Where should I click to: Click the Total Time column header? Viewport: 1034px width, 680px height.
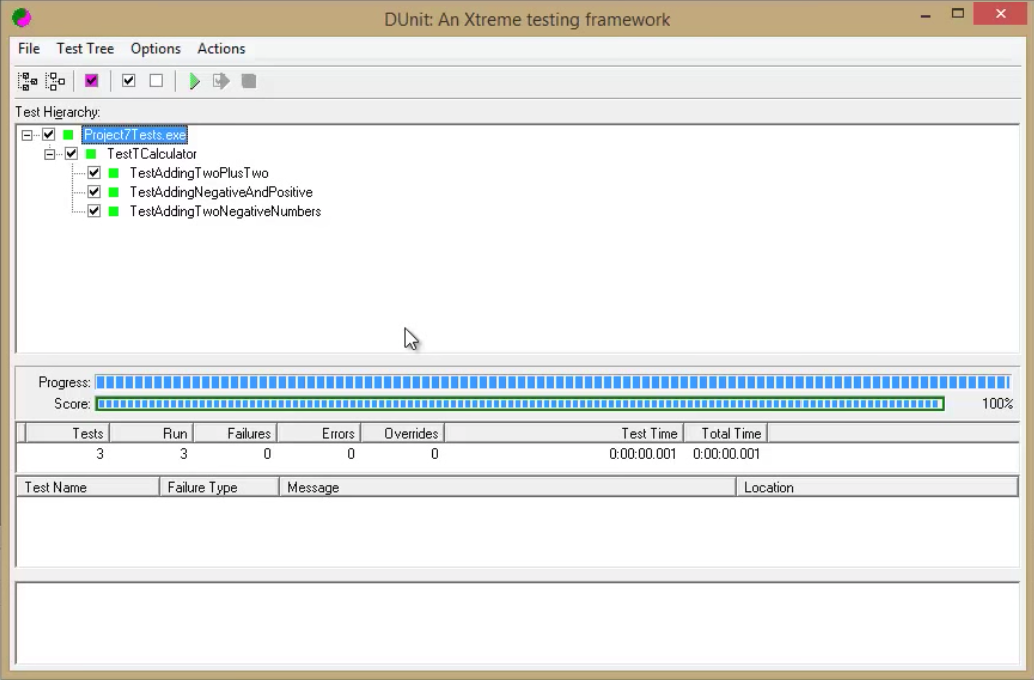725,433
